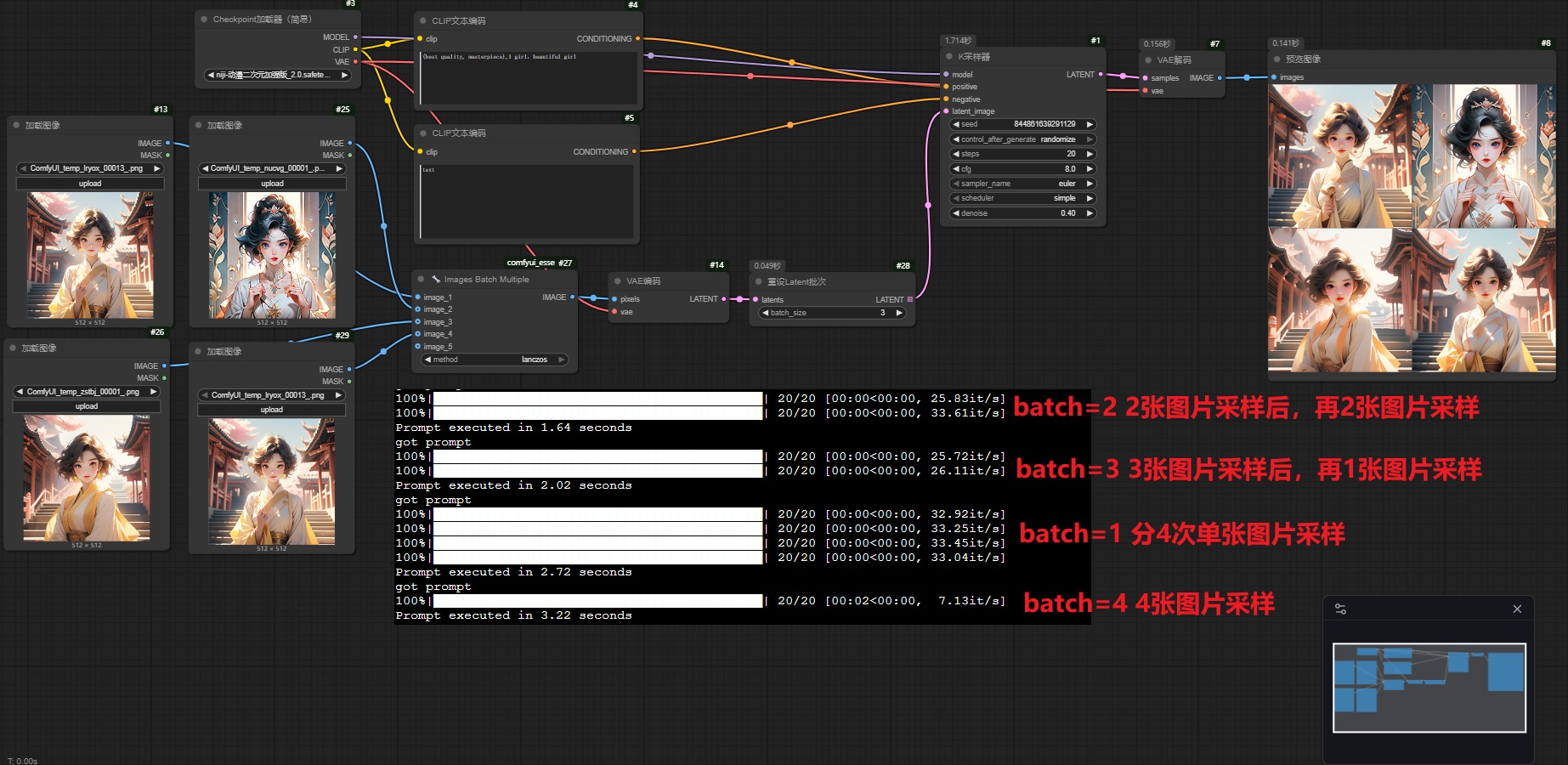Click the wrench icon on Images Batch Multiple
Screen dimensions: 1568x765
436,280
